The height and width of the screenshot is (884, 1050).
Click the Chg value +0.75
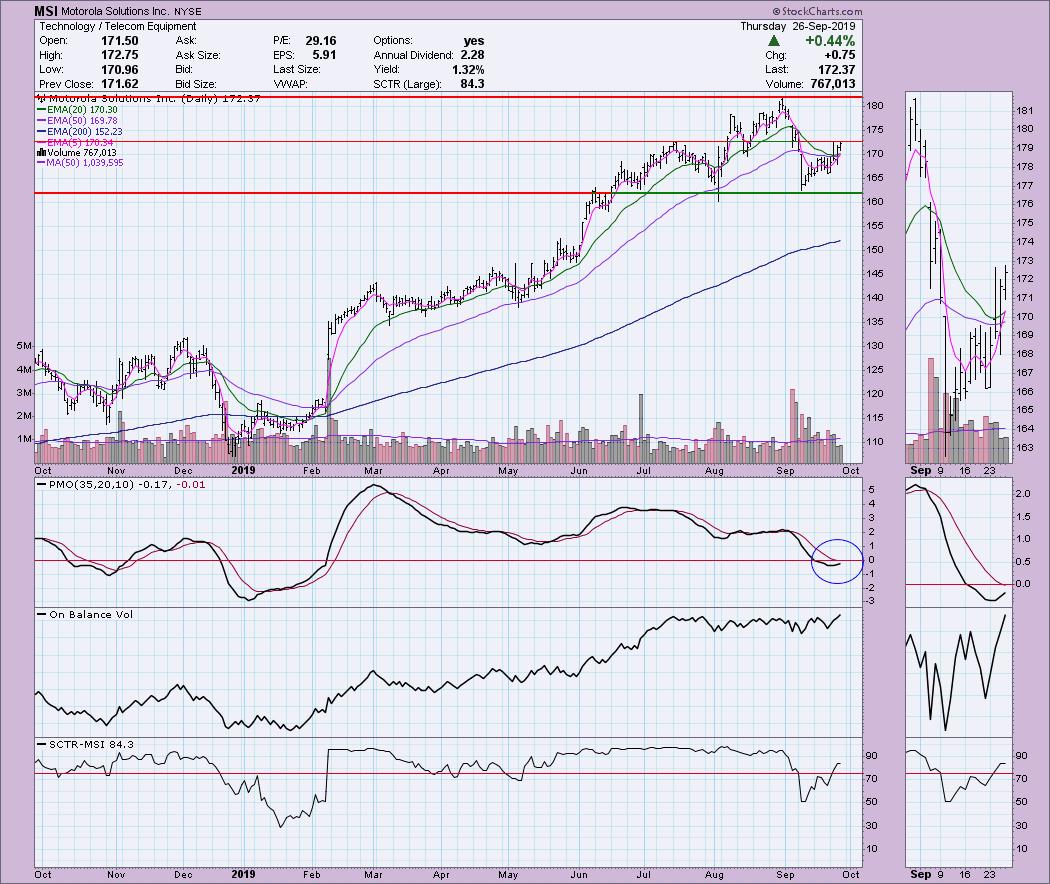pyautogui.click(x=839, y=55)
